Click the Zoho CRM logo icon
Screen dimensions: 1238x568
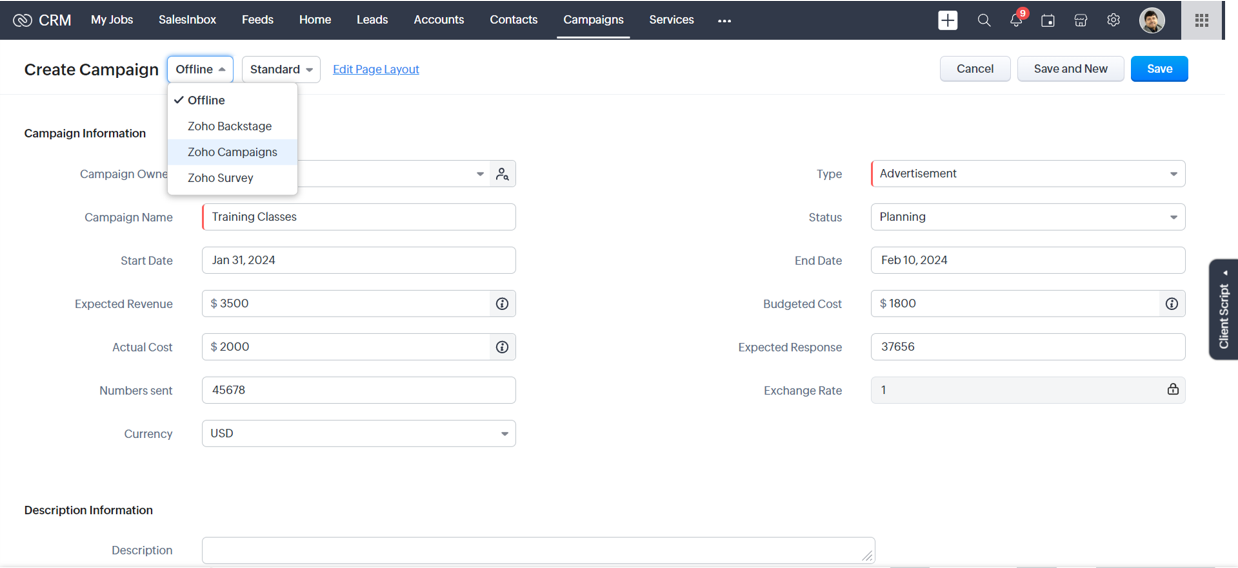[x=22, y=20]
